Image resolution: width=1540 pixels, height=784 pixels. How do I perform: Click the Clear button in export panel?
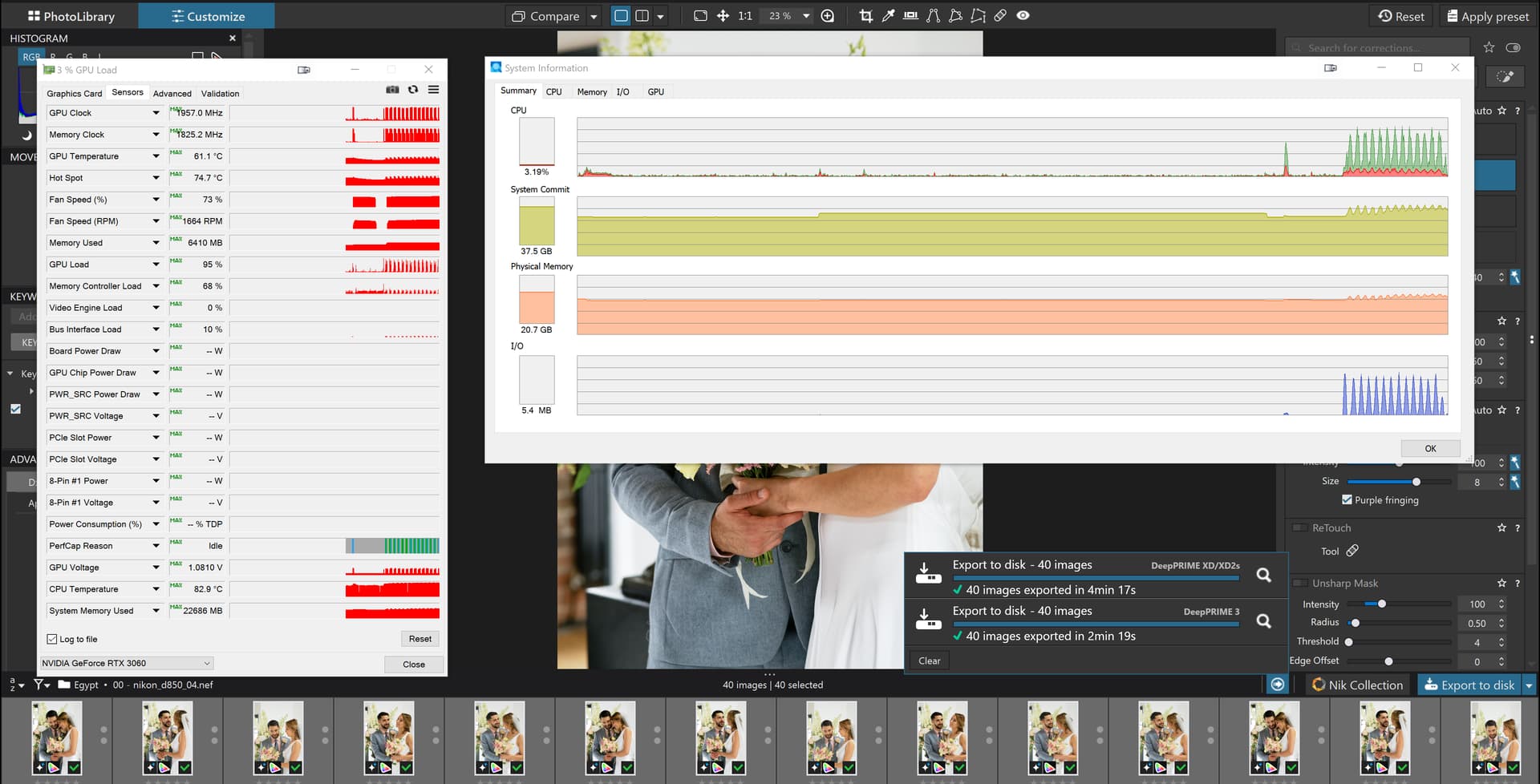pyautogui.click(x=929, y=661)
